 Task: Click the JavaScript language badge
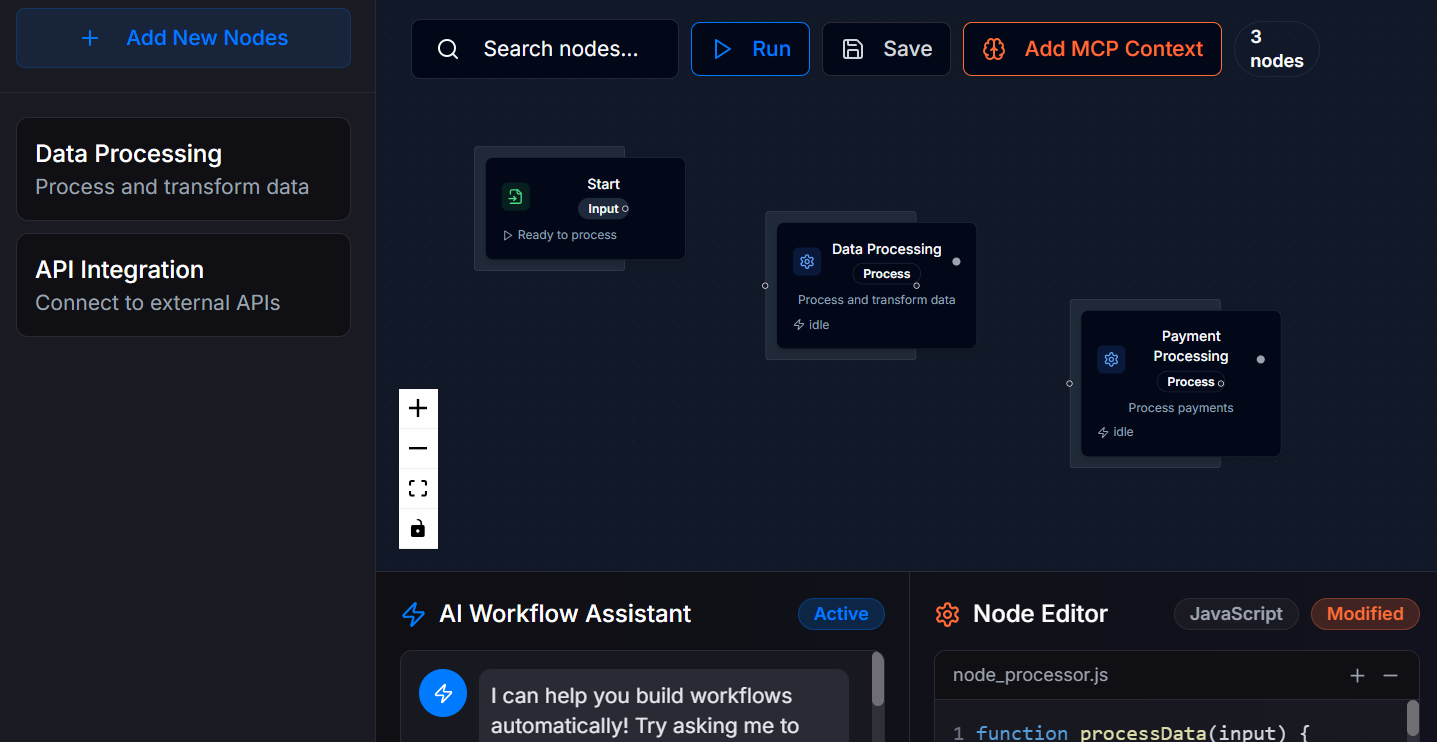(x=1236, y=614)
